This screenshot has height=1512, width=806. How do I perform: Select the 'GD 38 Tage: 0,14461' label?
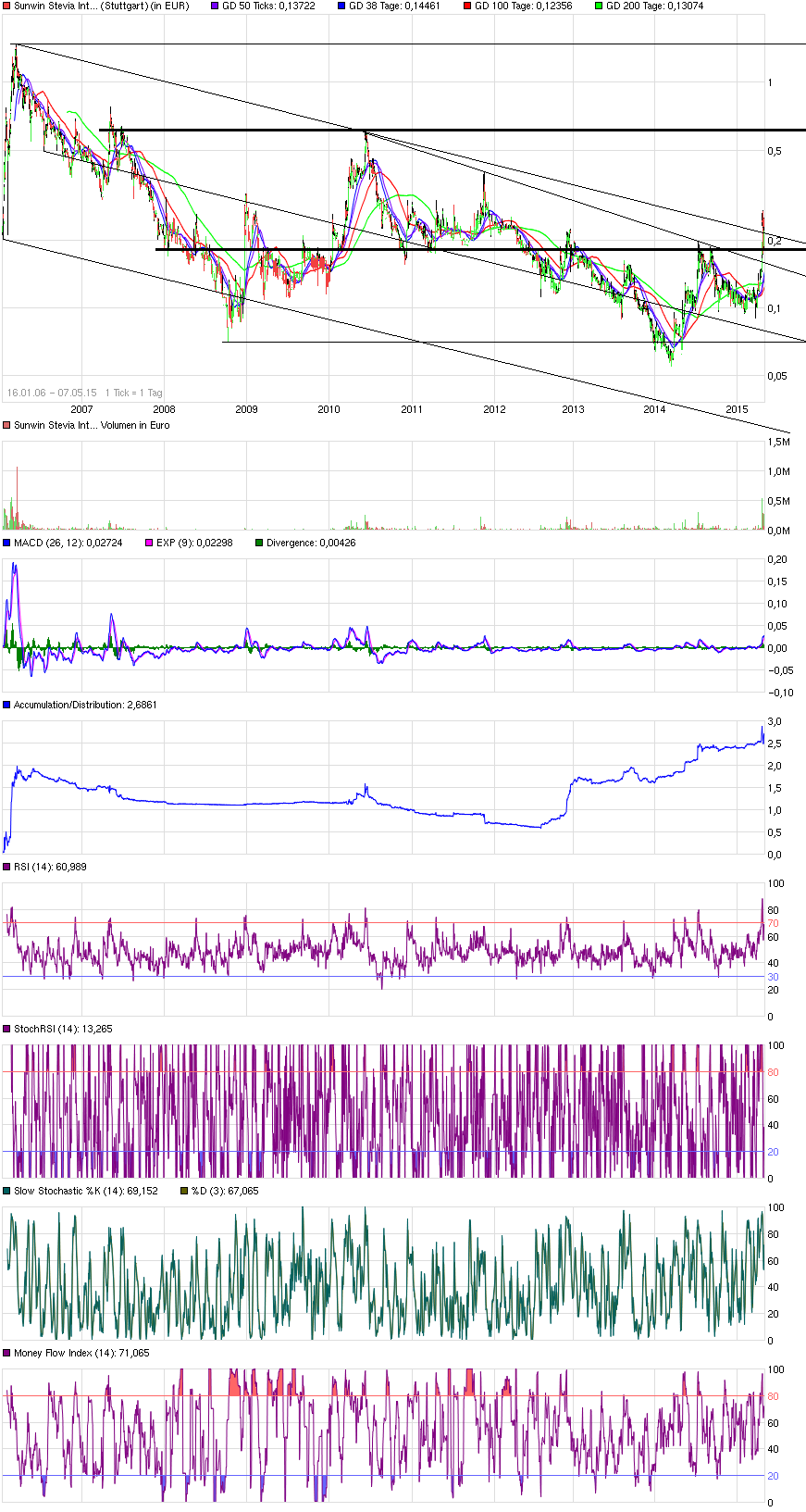click(x=394, y=6)
